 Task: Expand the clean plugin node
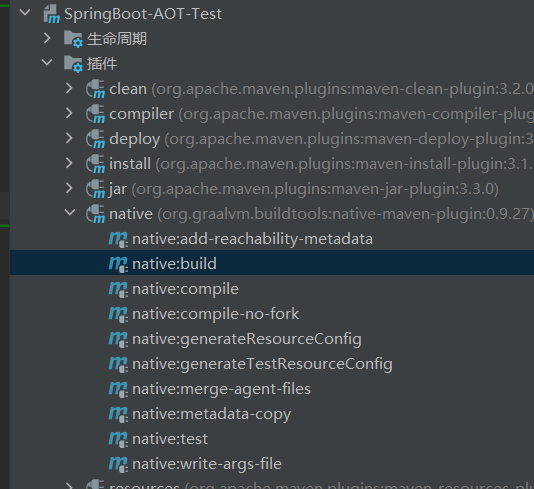click(69, 88)
